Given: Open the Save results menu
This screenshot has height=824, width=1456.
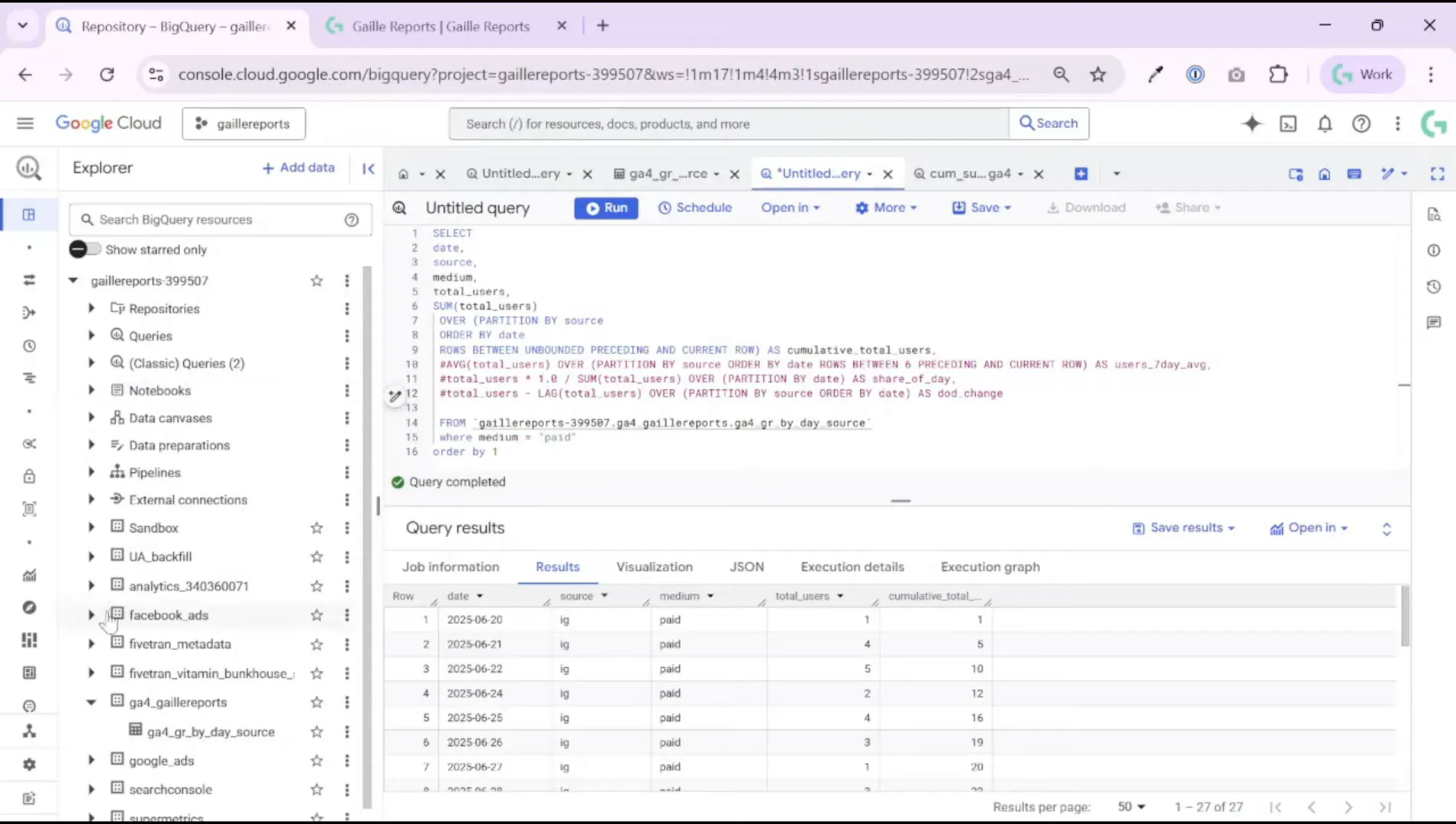Looking at the screenshot, I should (x=1184, y=527).
